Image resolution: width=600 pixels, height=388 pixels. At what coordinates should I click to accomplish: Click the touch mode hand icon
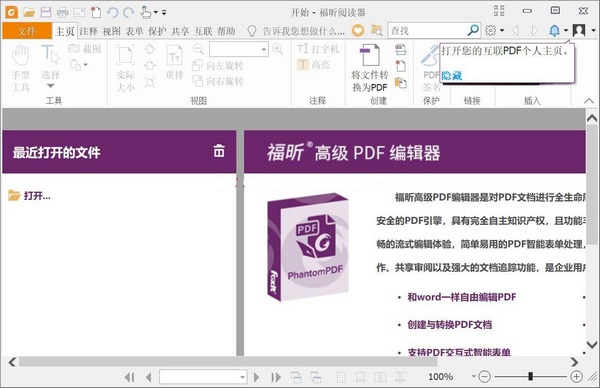coord(145,12)
